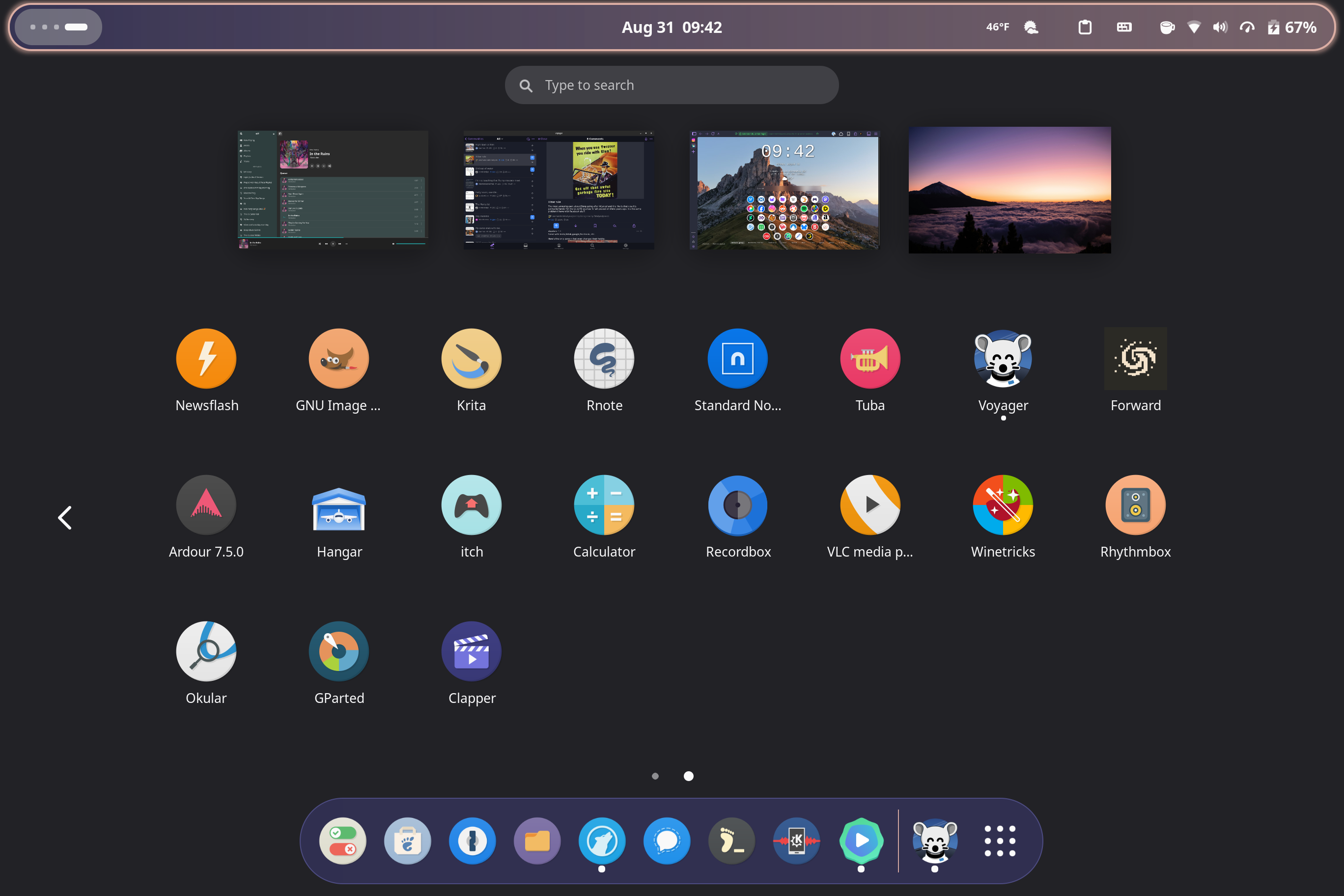Select the music player workspace thumbnail
The width and height of the screenshot is (1344, 896).
[x=333, y=190]
